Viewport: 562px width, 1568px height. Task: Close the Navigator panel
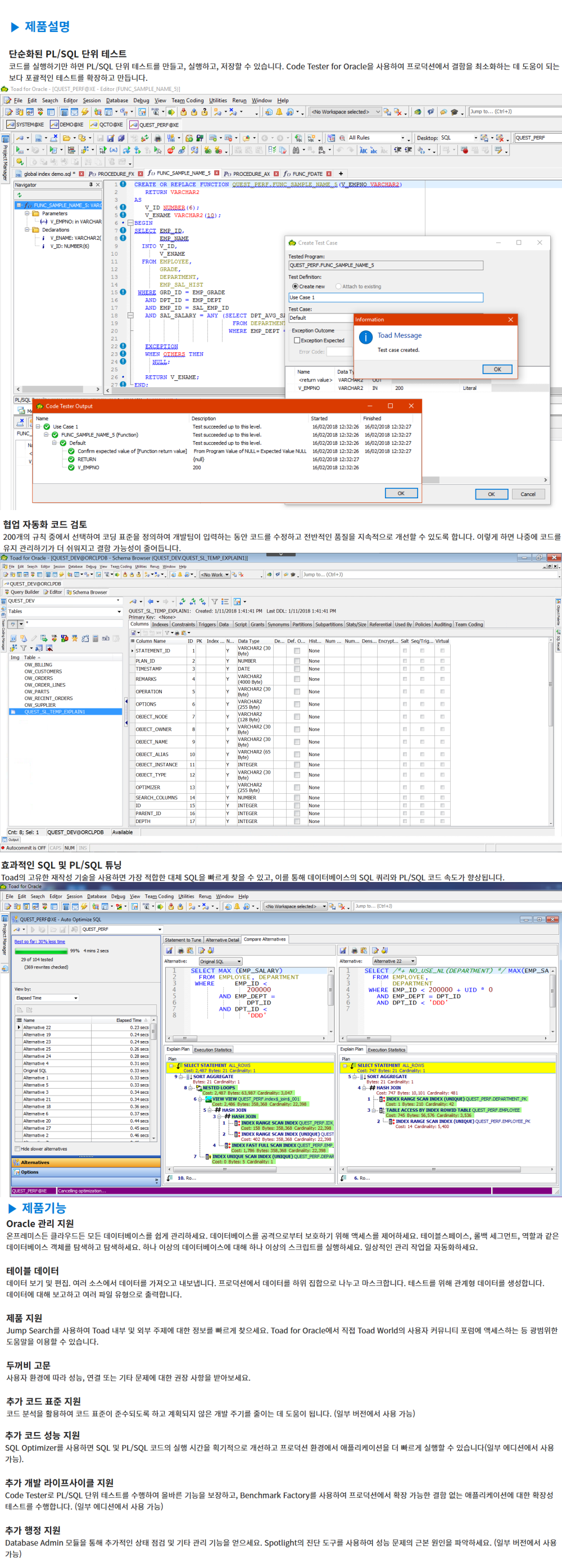pos(97,184)
